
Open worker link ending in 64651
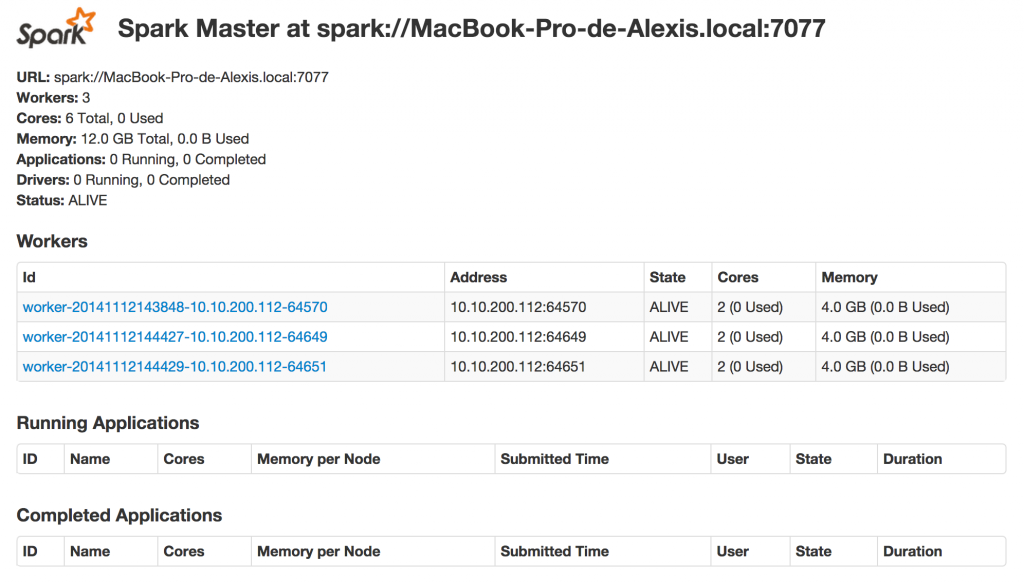[175, 367]
